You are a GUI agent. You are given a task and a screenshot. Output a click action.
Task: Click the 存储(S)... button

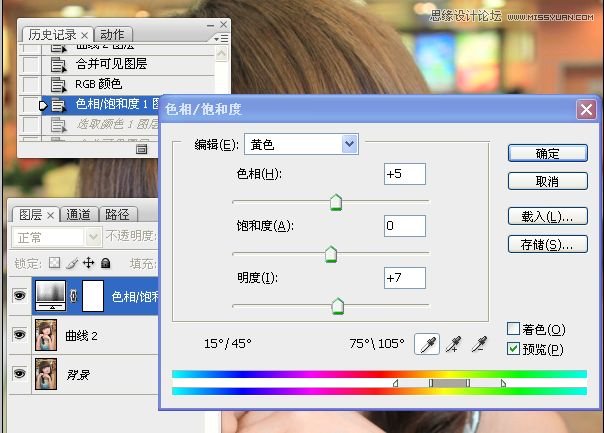(547, 244)
